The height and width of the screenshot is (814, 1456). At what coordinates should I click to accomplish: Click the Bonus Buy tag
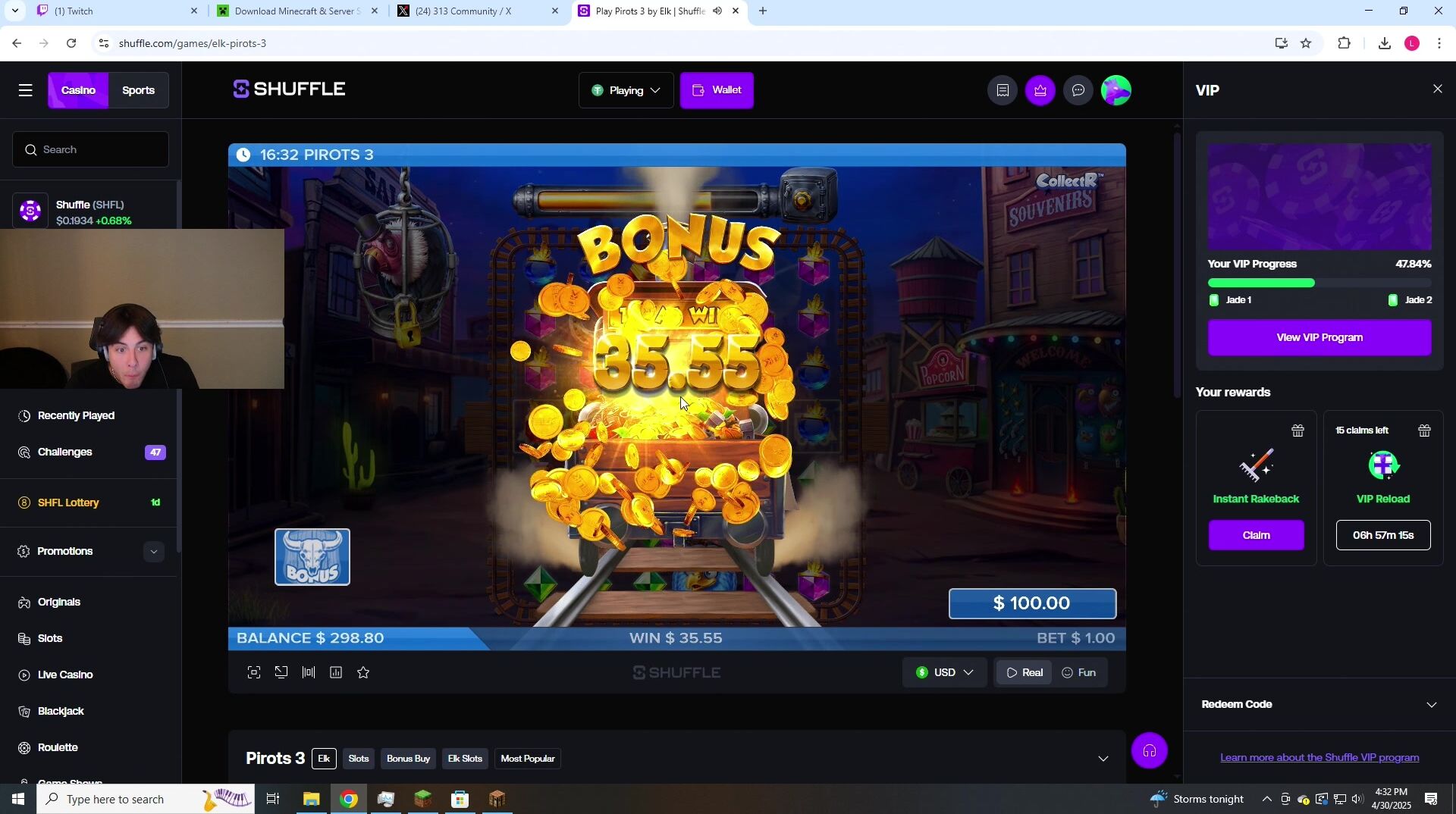click(408, 759)
